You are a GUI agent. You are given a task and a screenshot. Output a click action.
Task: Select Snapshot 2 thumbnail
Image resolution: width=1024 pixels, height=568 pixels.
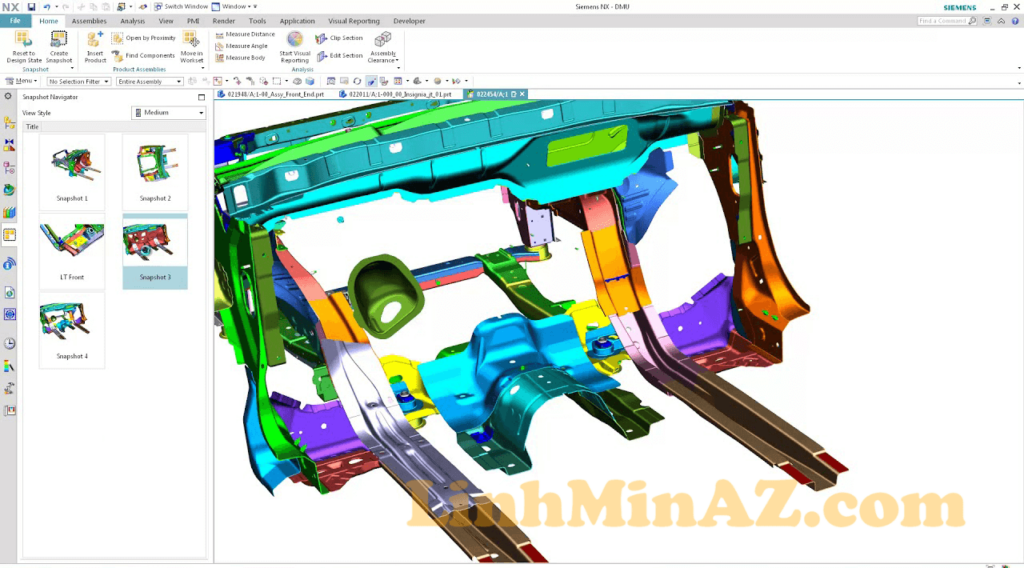[155, 171]
